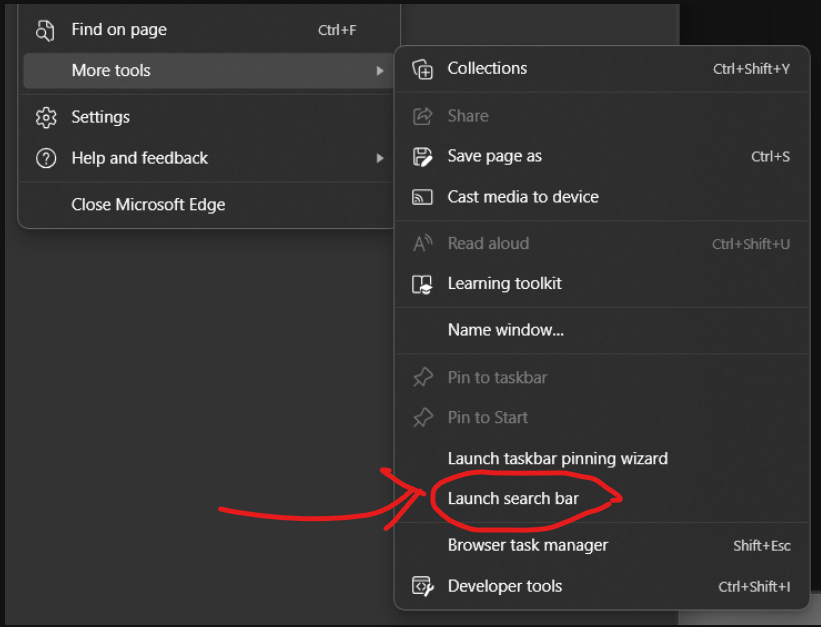Click the Find on page magnifier icon
This screenshot has height=627, width=821.
coord(45,30)
